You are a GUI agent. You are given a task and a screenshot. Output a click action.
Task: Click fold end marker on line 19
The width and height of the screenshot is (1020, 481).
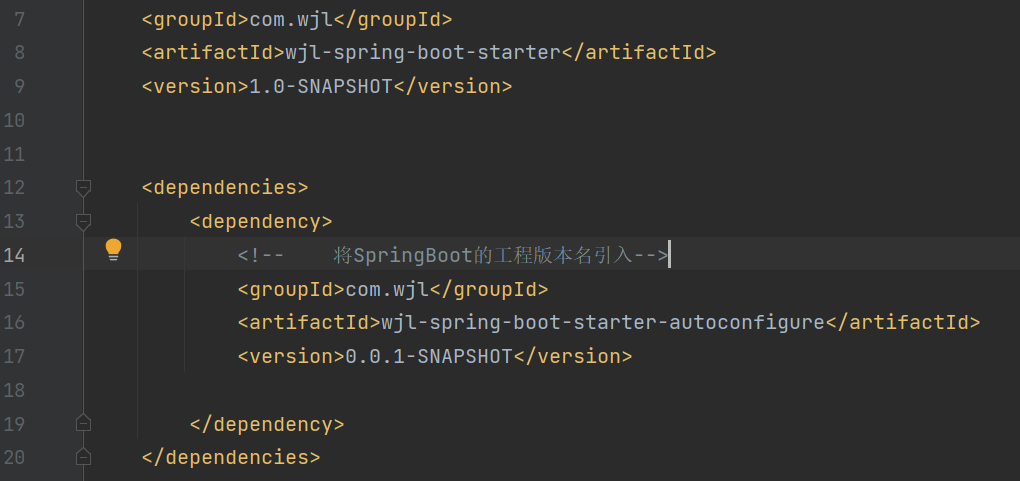[x=84, y=423]
